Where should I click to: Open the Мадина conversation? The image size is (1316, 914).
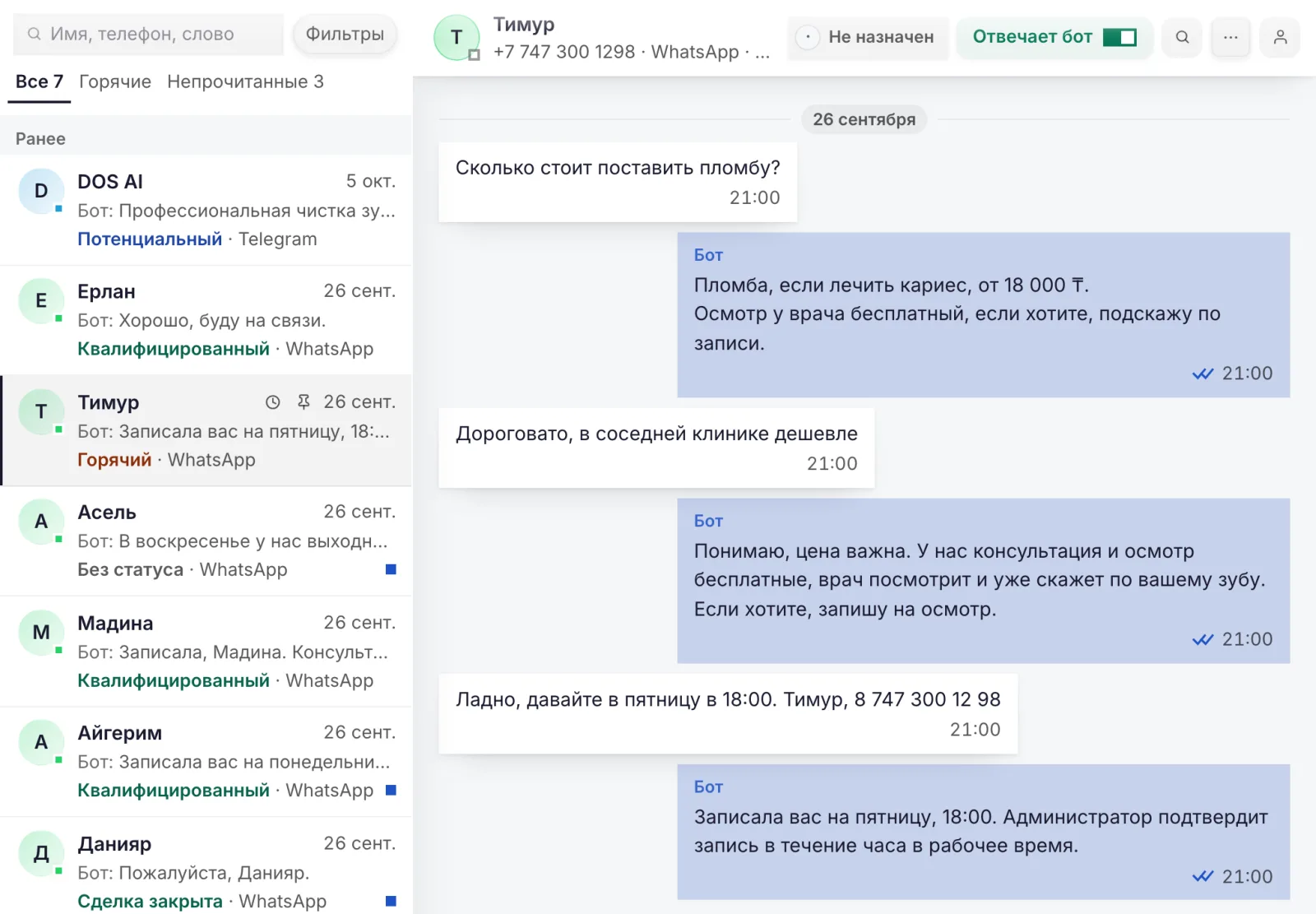tap(206, 652)
